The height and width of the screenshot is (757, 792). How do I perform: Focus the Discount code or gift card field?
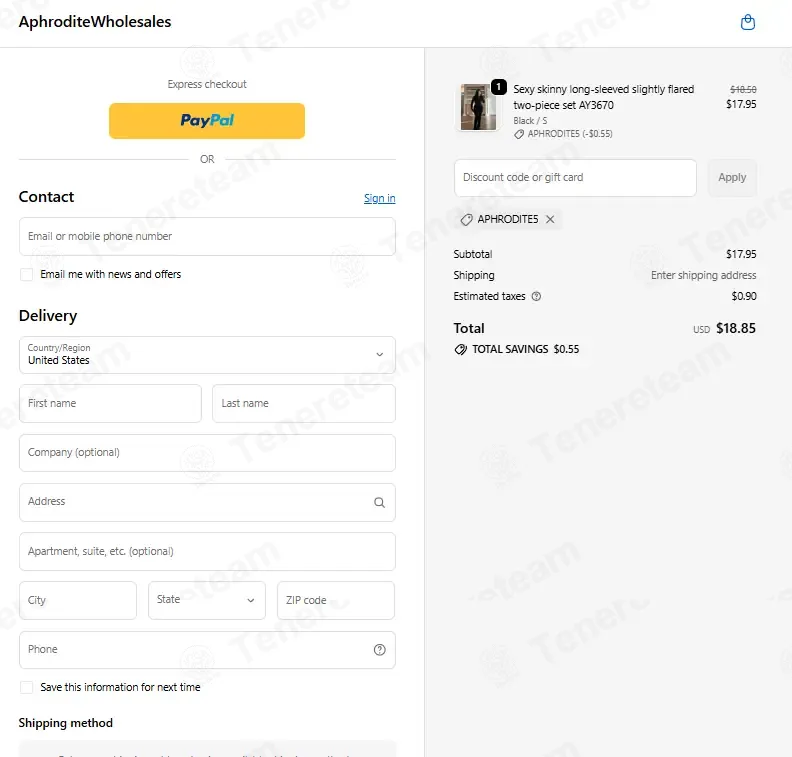click(x=575, y=178)
